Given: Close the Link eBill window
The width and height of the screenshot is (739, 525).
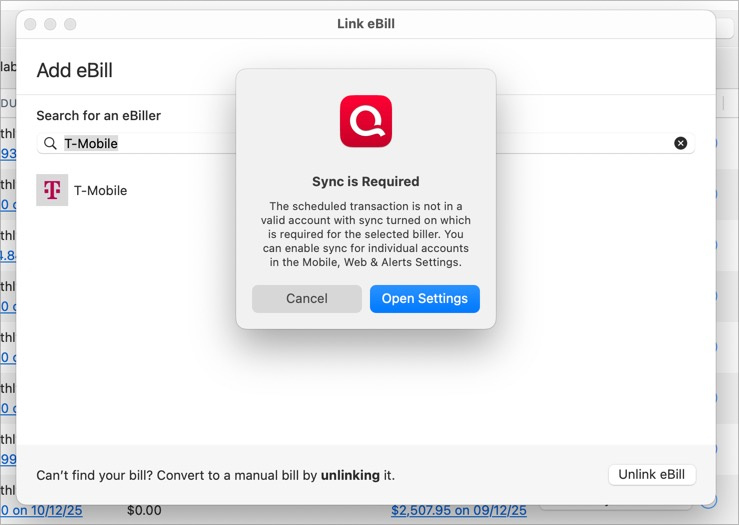Looking at the screenshot, I should (x=30, y=24).
